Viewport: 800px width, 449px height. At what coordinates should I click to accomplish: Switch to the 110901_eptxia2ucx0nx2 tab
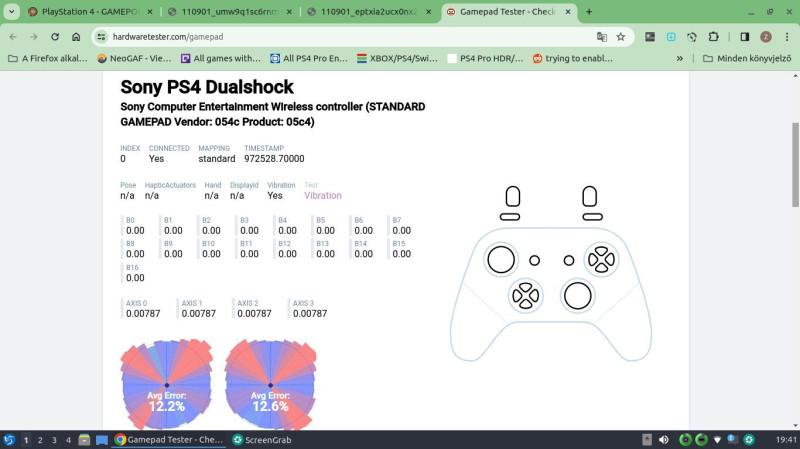[x=369, y=11]
